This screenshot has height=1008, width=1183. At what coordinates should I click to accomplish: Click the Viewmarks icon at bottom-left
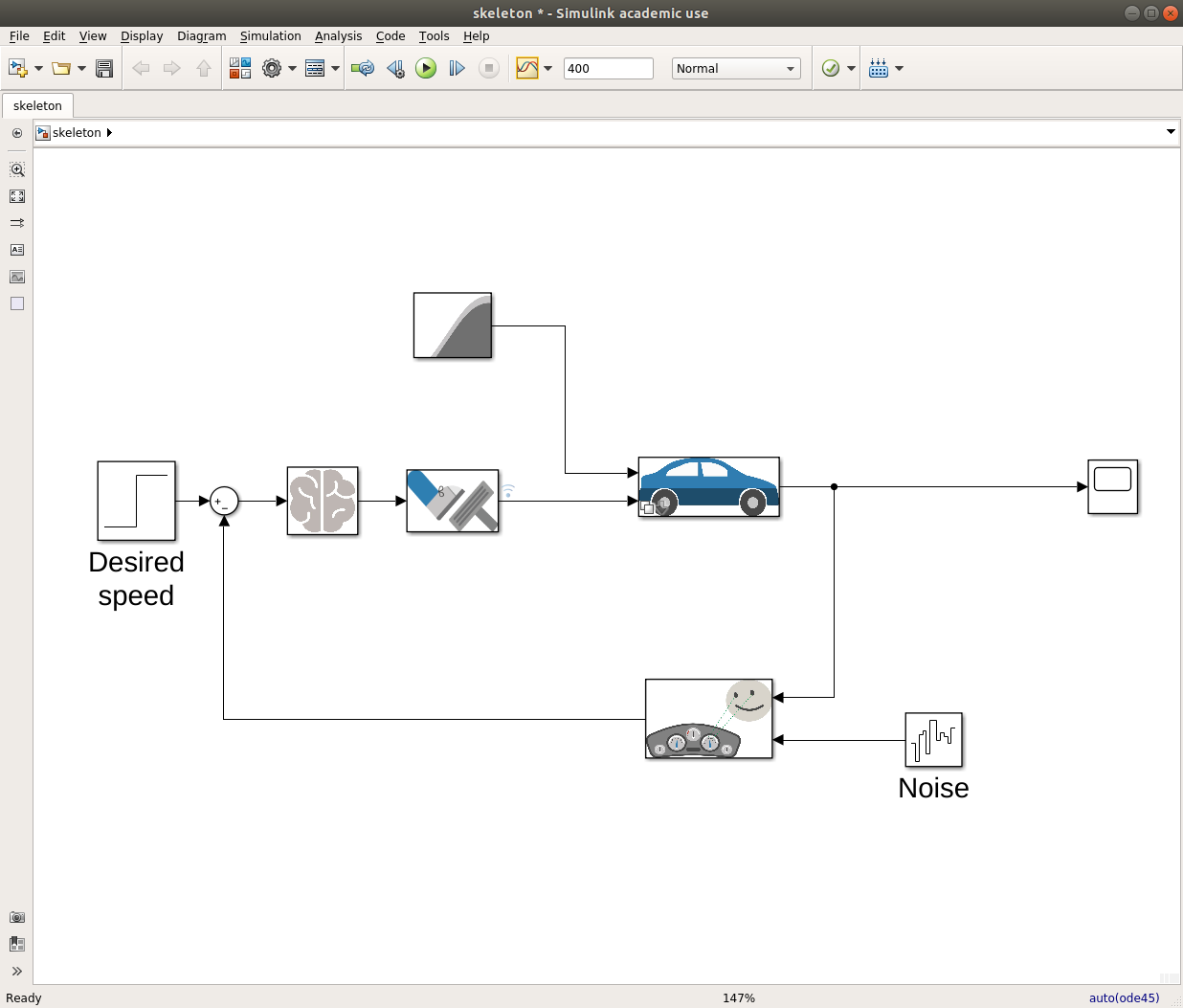coord(17,944)
